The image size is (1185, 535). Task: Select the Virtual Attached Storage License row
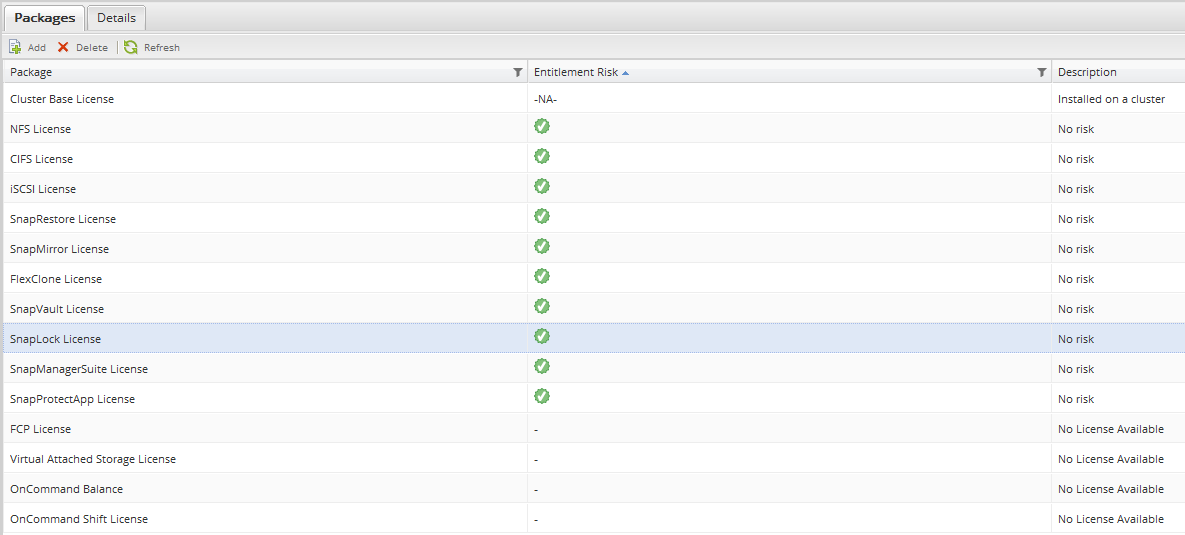coord(93,459)
